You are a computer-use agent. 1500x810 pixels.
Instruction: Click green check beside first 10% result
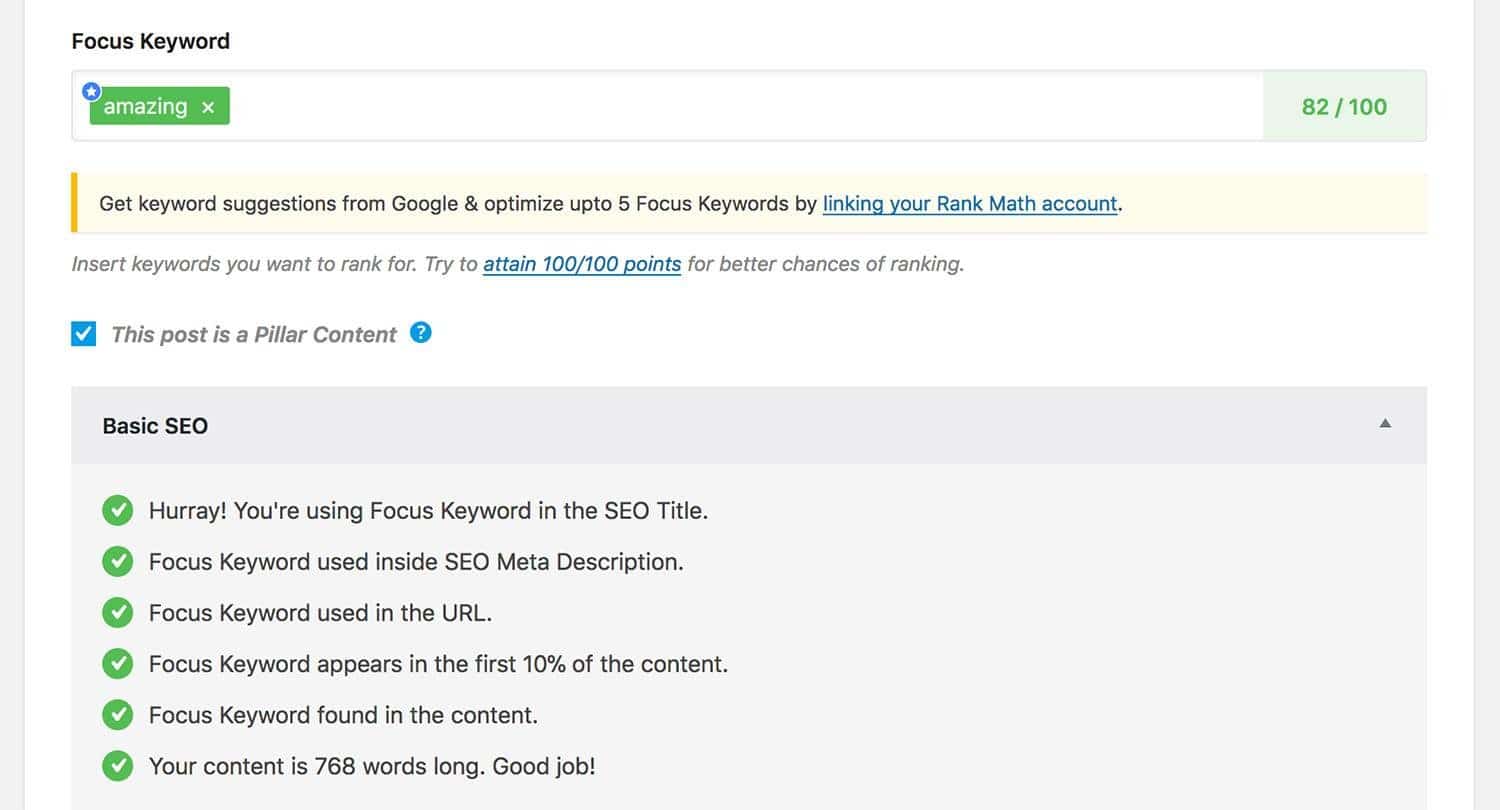(x=117, y=663)
